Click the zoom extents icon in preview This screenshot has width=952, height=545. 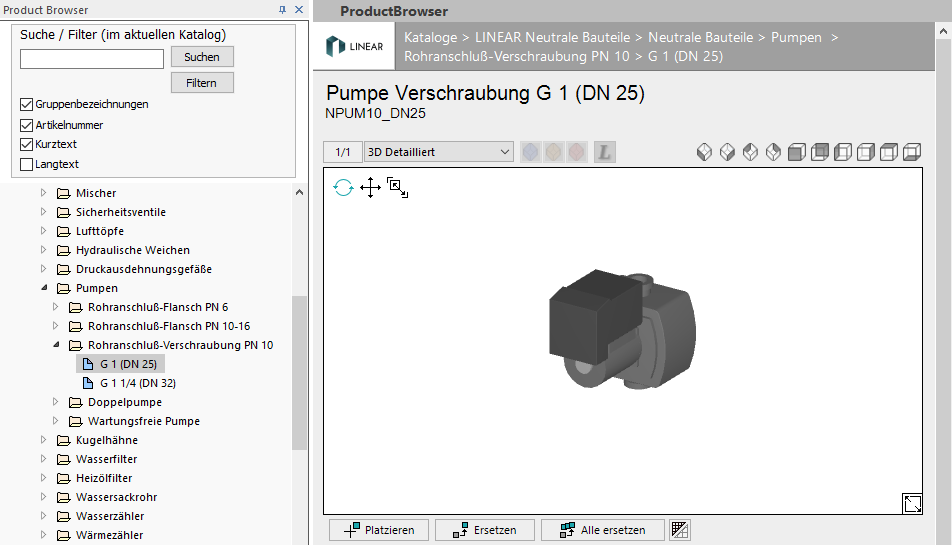point(397,188)
